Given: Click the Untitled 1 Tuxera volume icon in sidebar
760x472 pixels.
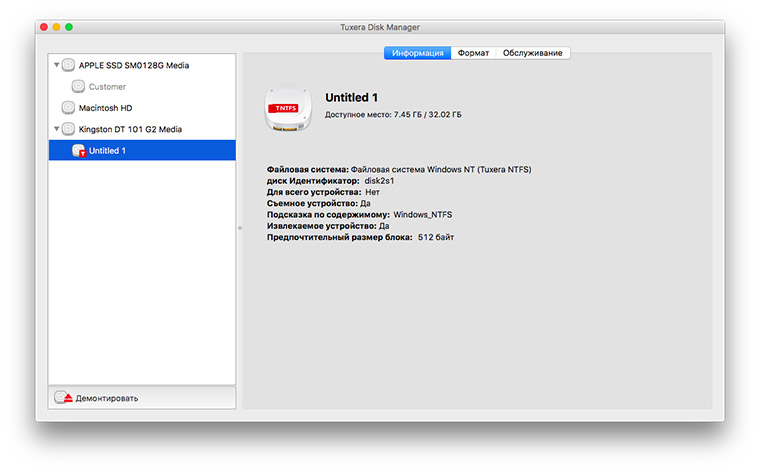Looking at the screenshot, I should click(79, 151).
